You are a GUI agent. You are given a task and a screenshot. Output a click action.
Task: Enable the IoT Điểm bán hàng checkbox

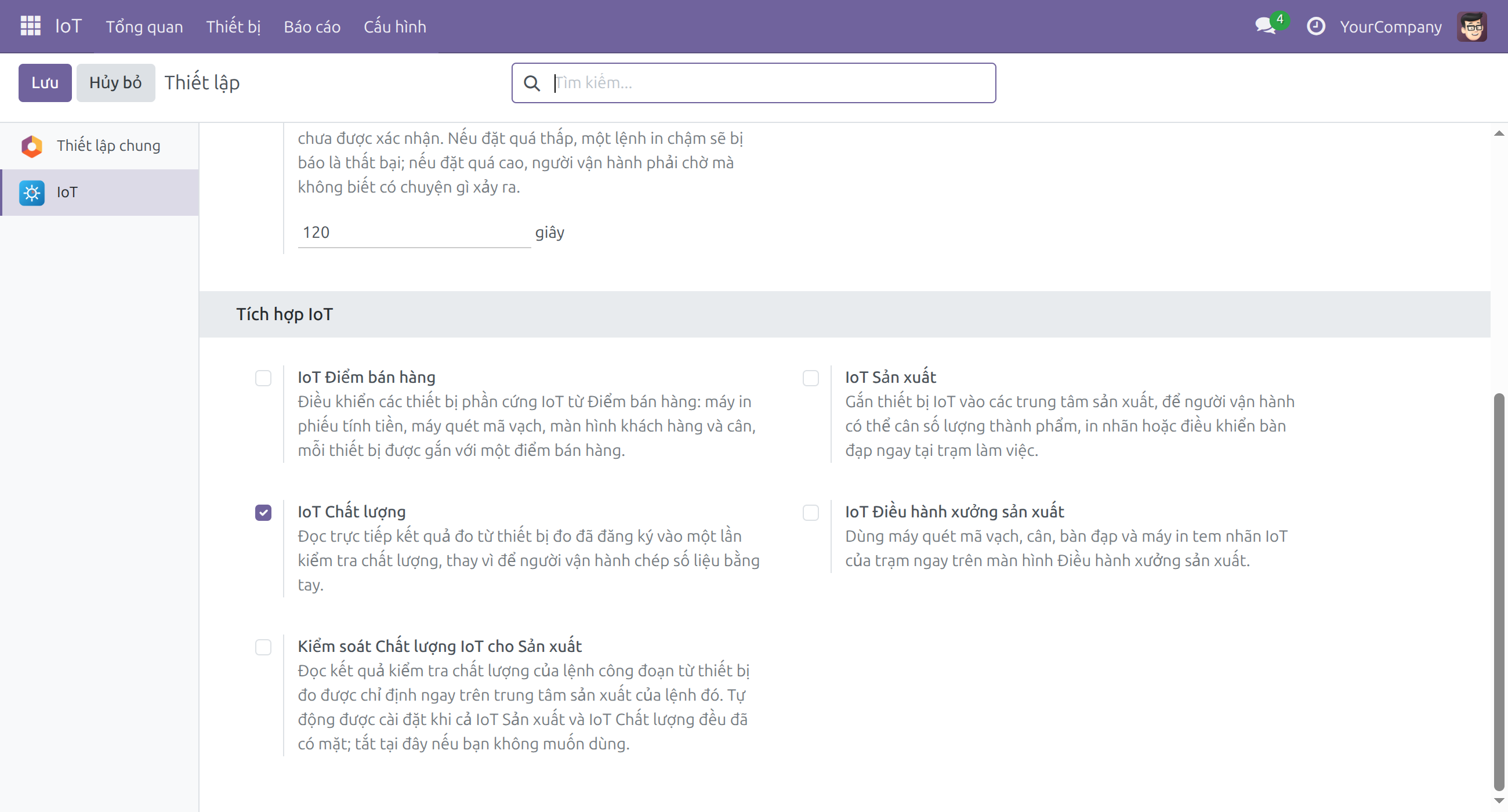coord(263,378)
